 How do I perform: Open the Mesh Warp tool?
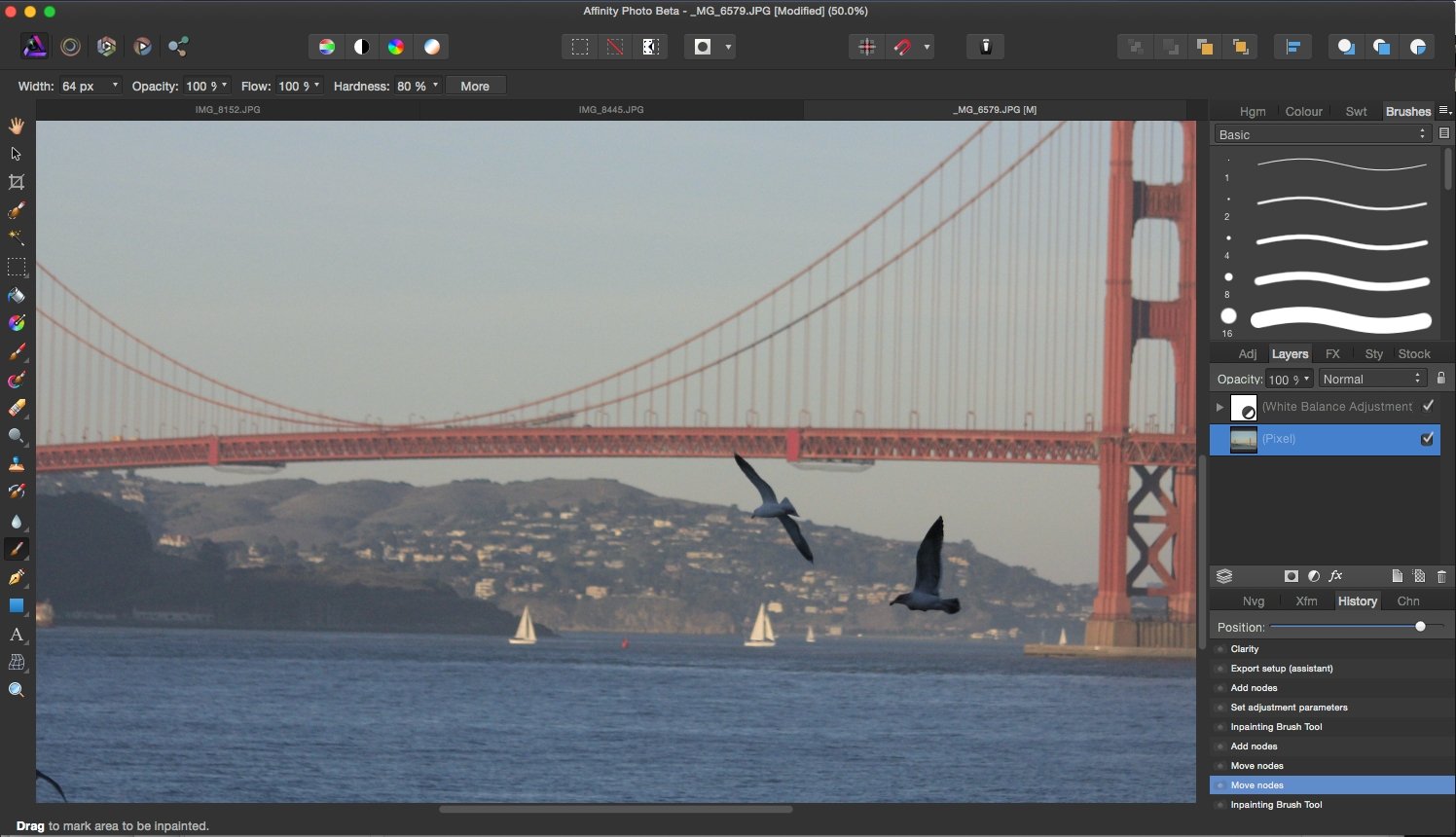pyautogui.click(x=16, y=663)
